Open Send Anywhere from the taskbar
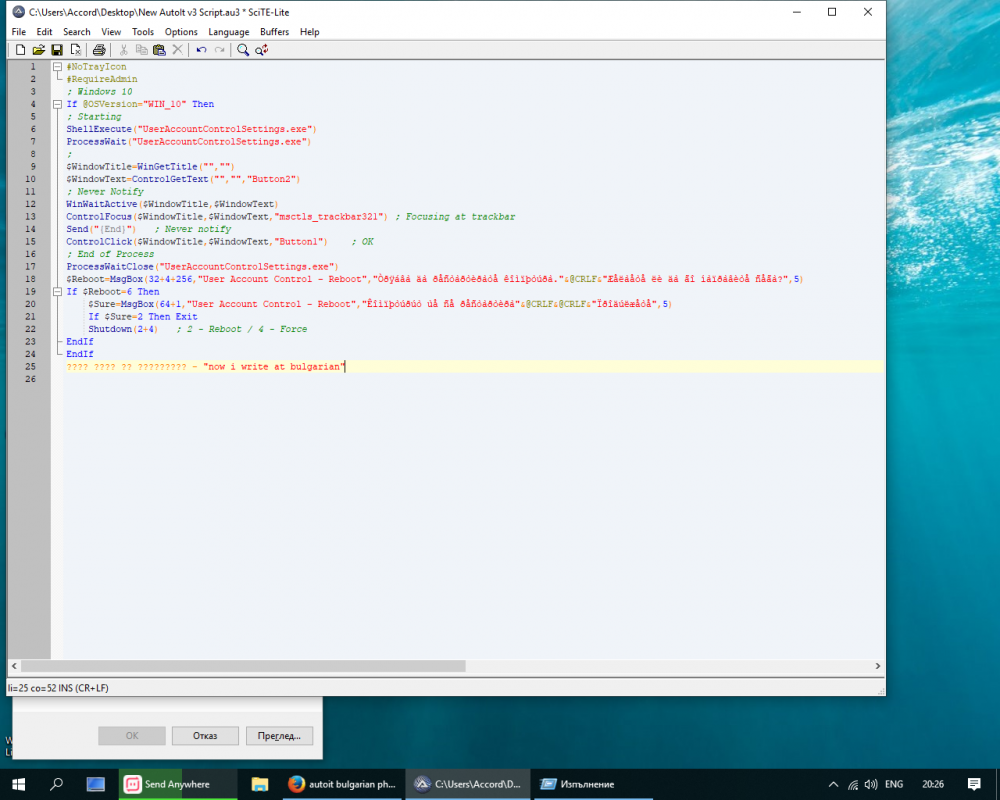This screenshot has width=1000, height=800. click(x=178, y=784)
